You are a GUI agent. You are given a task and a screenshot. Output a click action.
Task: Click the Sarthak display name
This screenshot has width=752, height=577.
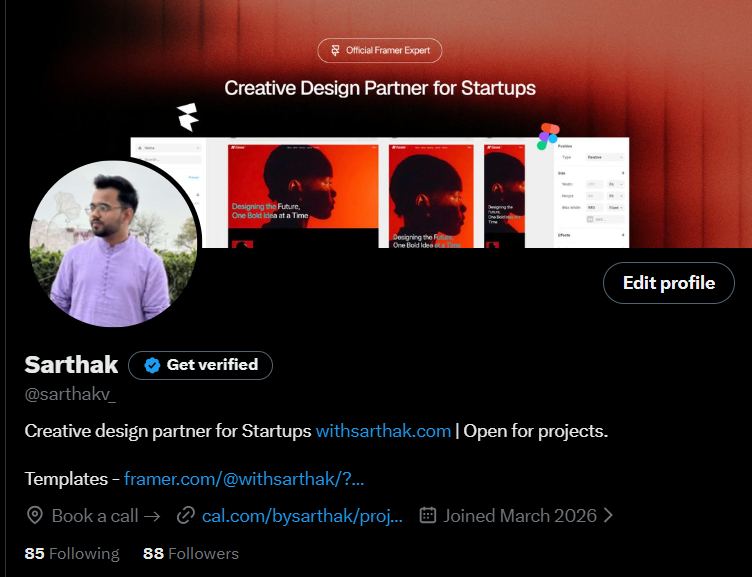point(71,365)
